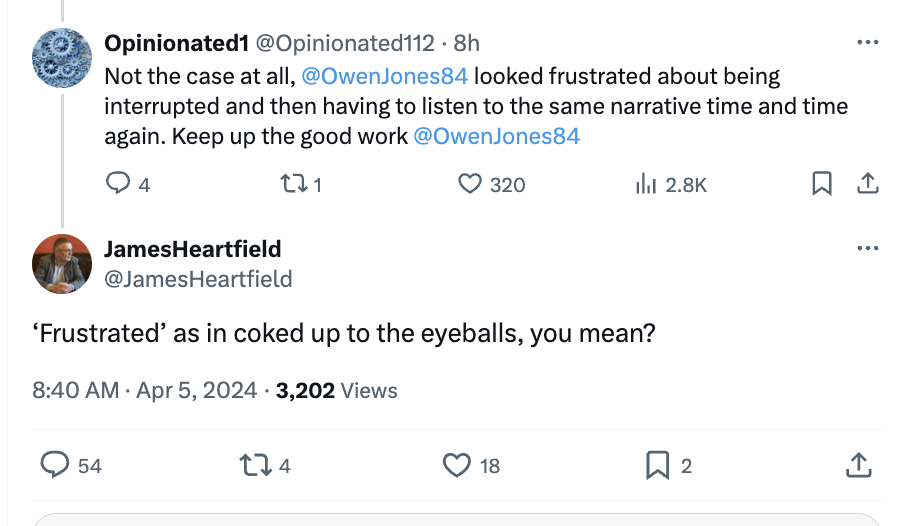Retweet JamesHeartfield's tweet
The height and width of the screenshot is (526, 900).
pyautogui.click(x=254, y=465)
